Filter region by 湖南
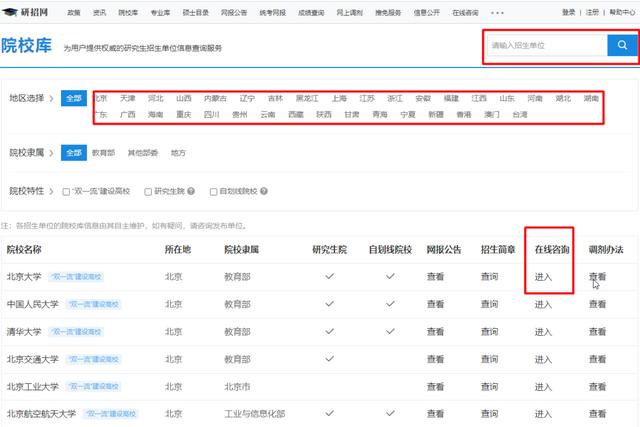 coord(591,98)
